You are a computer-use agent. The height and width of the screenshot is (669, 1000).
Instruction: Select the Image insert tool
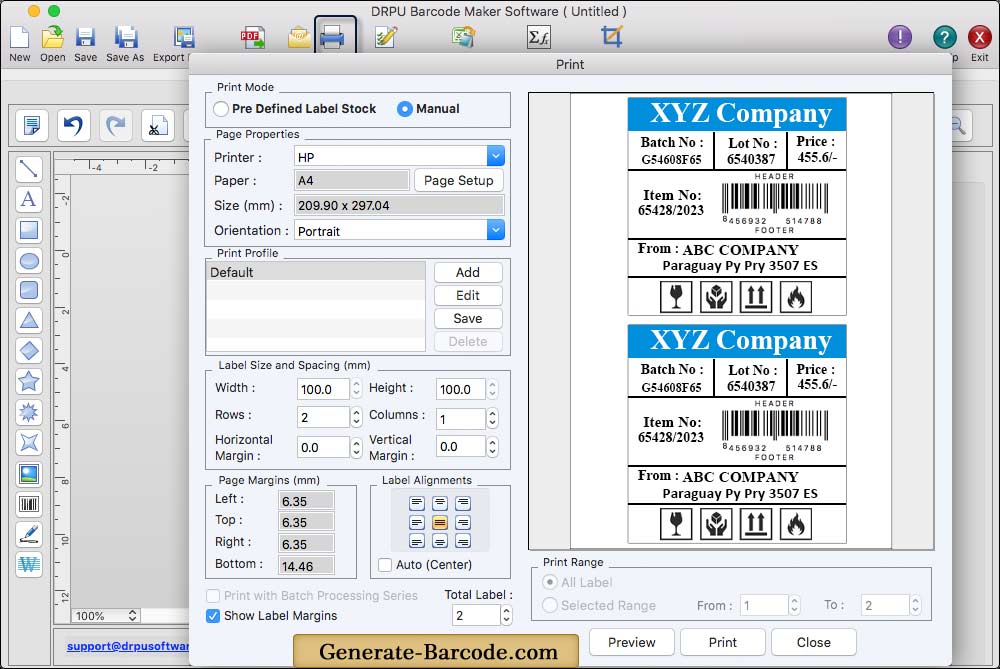point(29,474)
